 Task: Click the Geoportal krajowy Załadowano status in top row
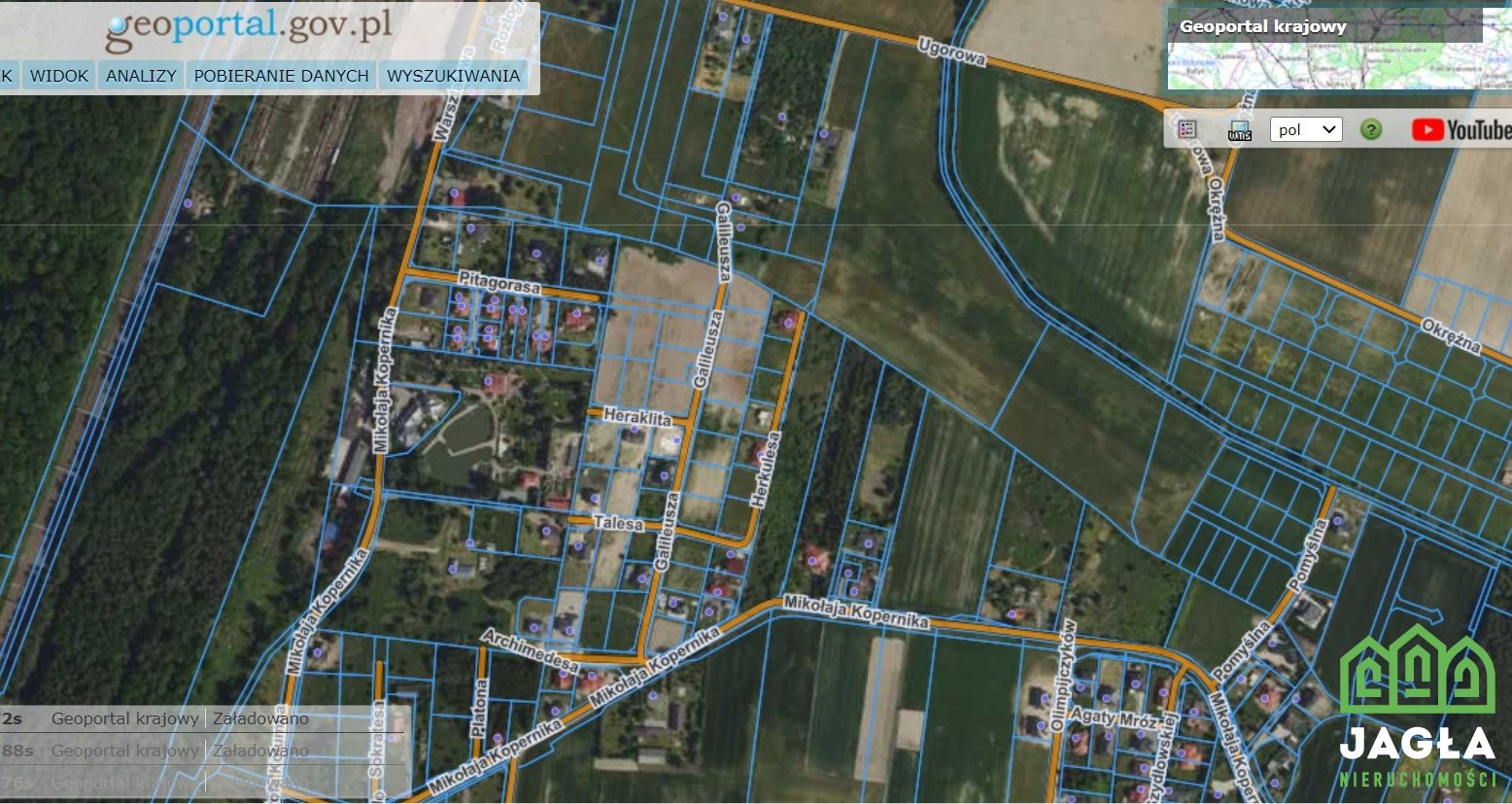pos(180,718)
